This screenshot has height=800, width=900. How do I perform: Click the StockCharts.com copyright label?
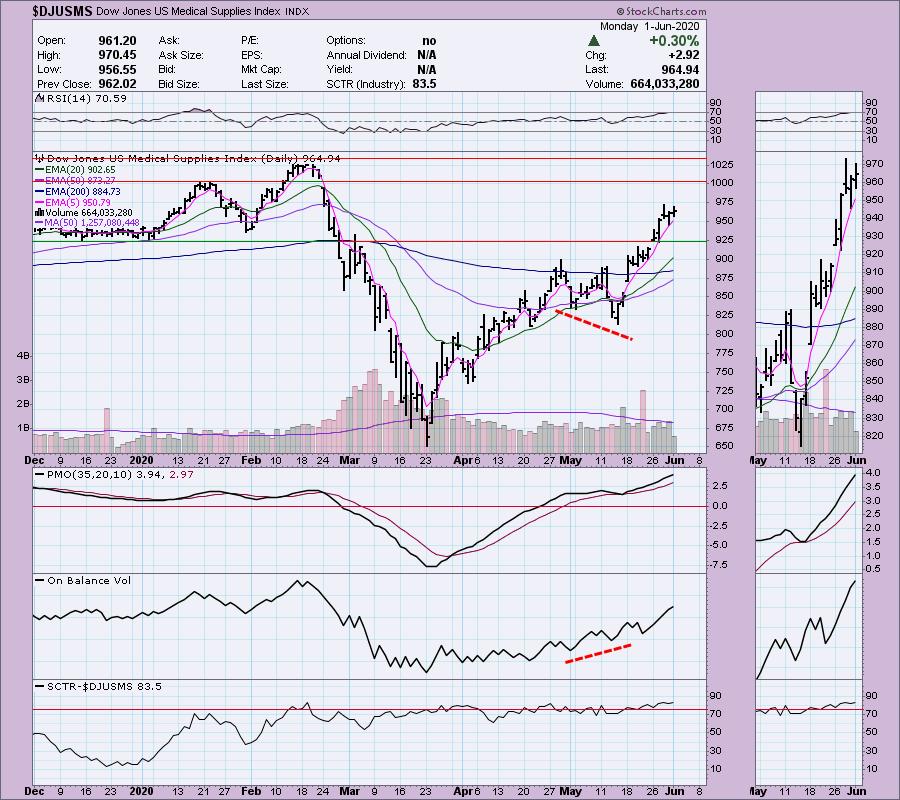click(x=662, y=11)
